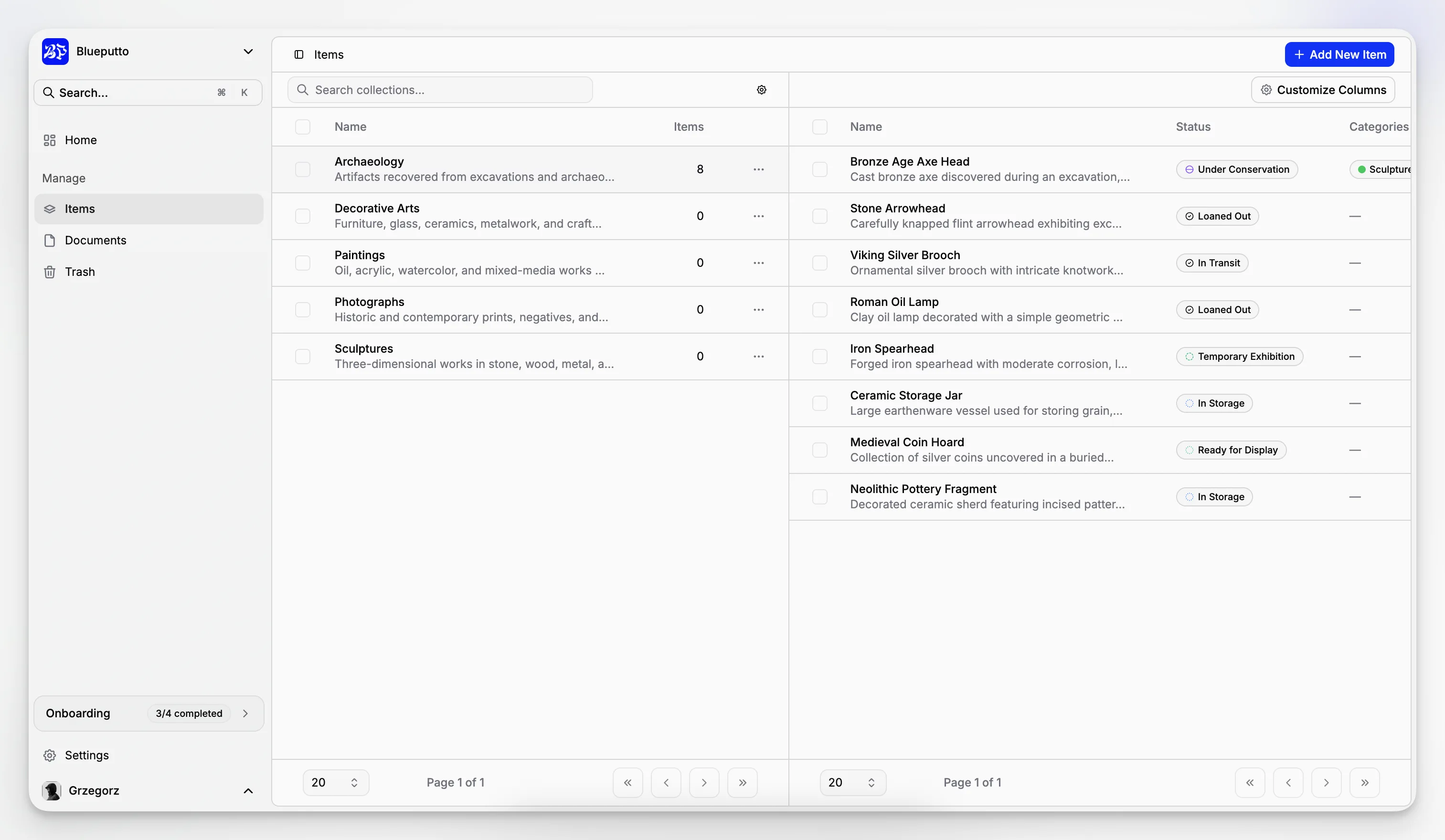Click Grzegorz user avatar
This screenshot has height=840, width=1445.
pos(52,791)
